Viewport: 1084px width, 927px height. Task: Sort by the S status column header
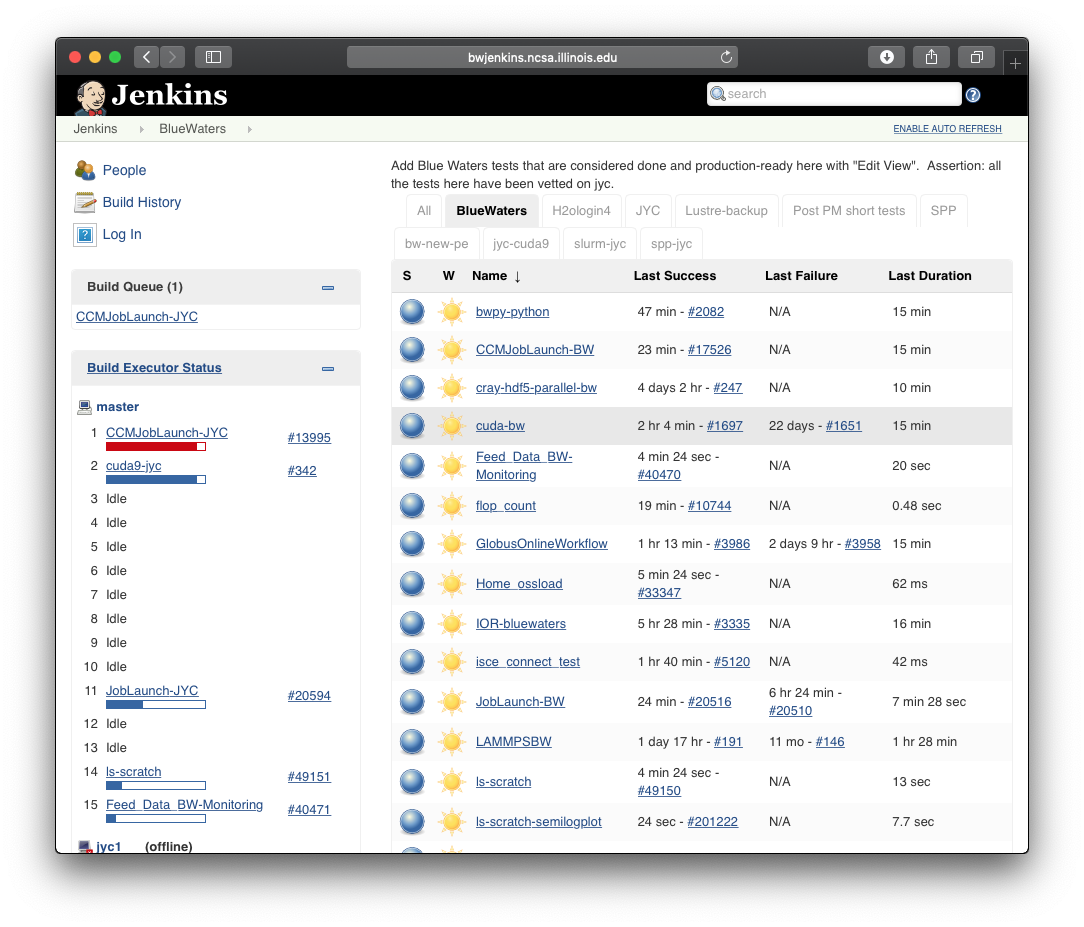407,276
